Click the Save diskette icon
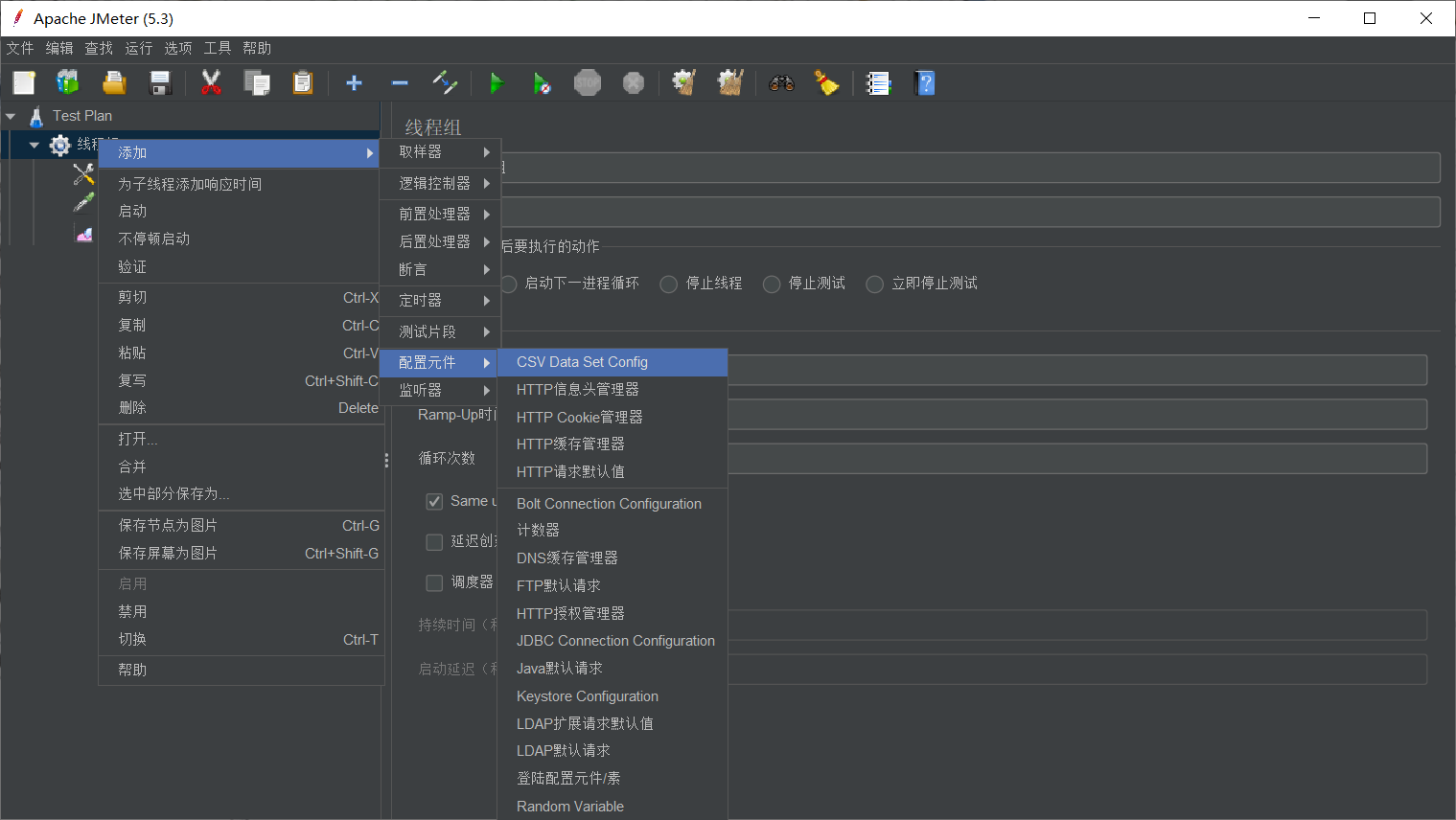This screenshot has height=820, width=1456. 160,82
